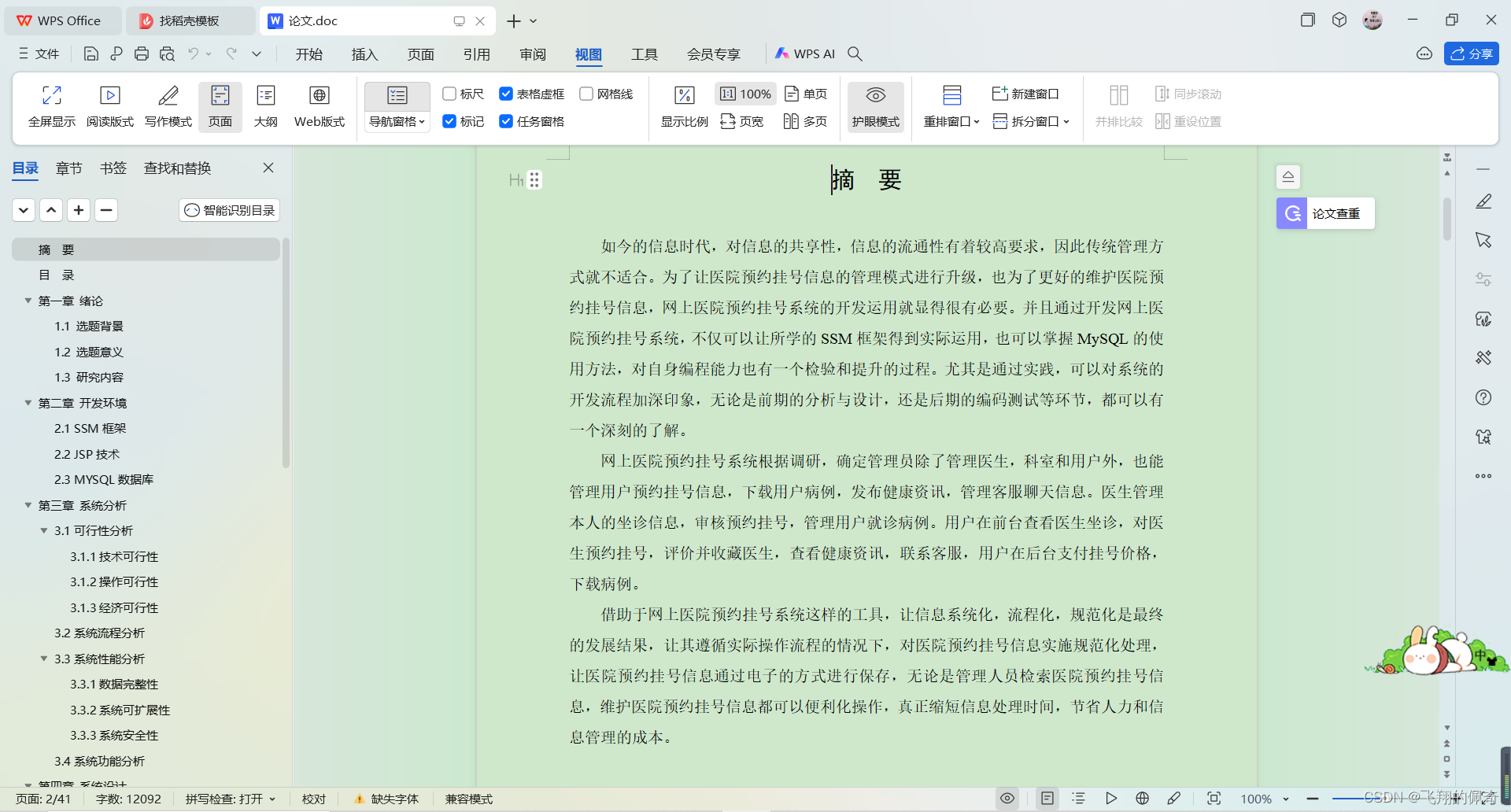Click the Redo arrow icon
The width and height of the screenshot is (1511, 812).
point(231,54)
